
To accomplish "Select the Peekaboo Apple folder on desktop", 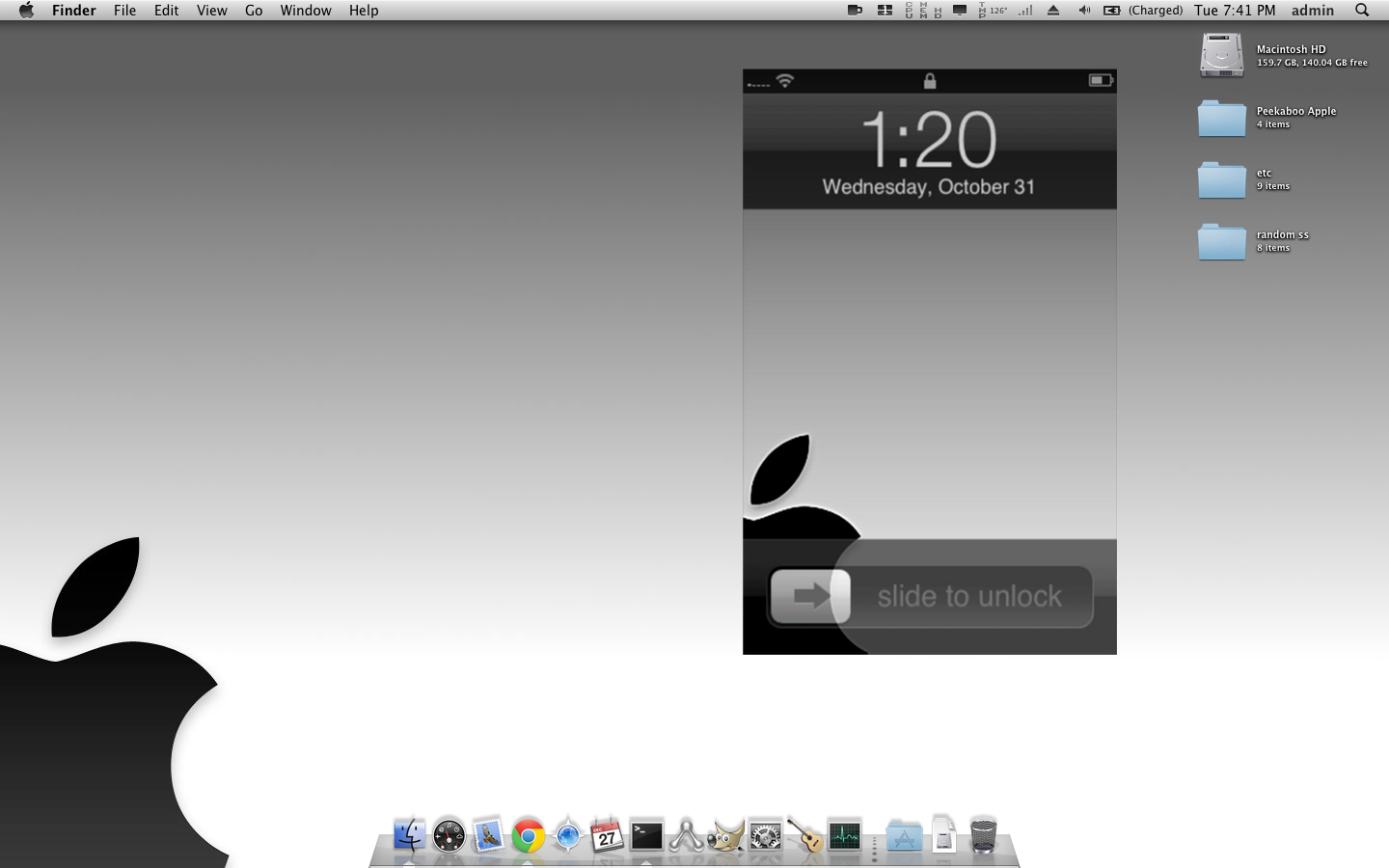I will 1222,118.
